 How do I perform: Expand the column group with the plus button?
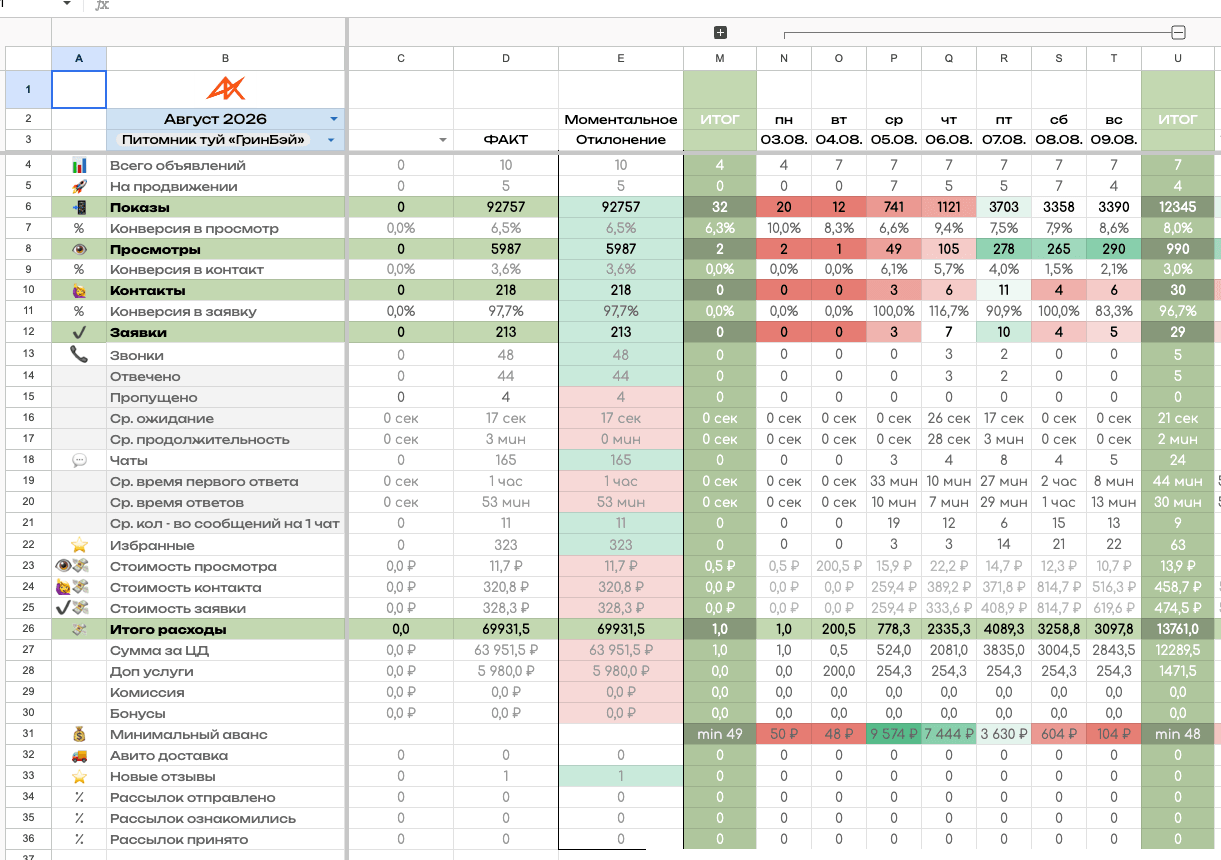point(720,33)
